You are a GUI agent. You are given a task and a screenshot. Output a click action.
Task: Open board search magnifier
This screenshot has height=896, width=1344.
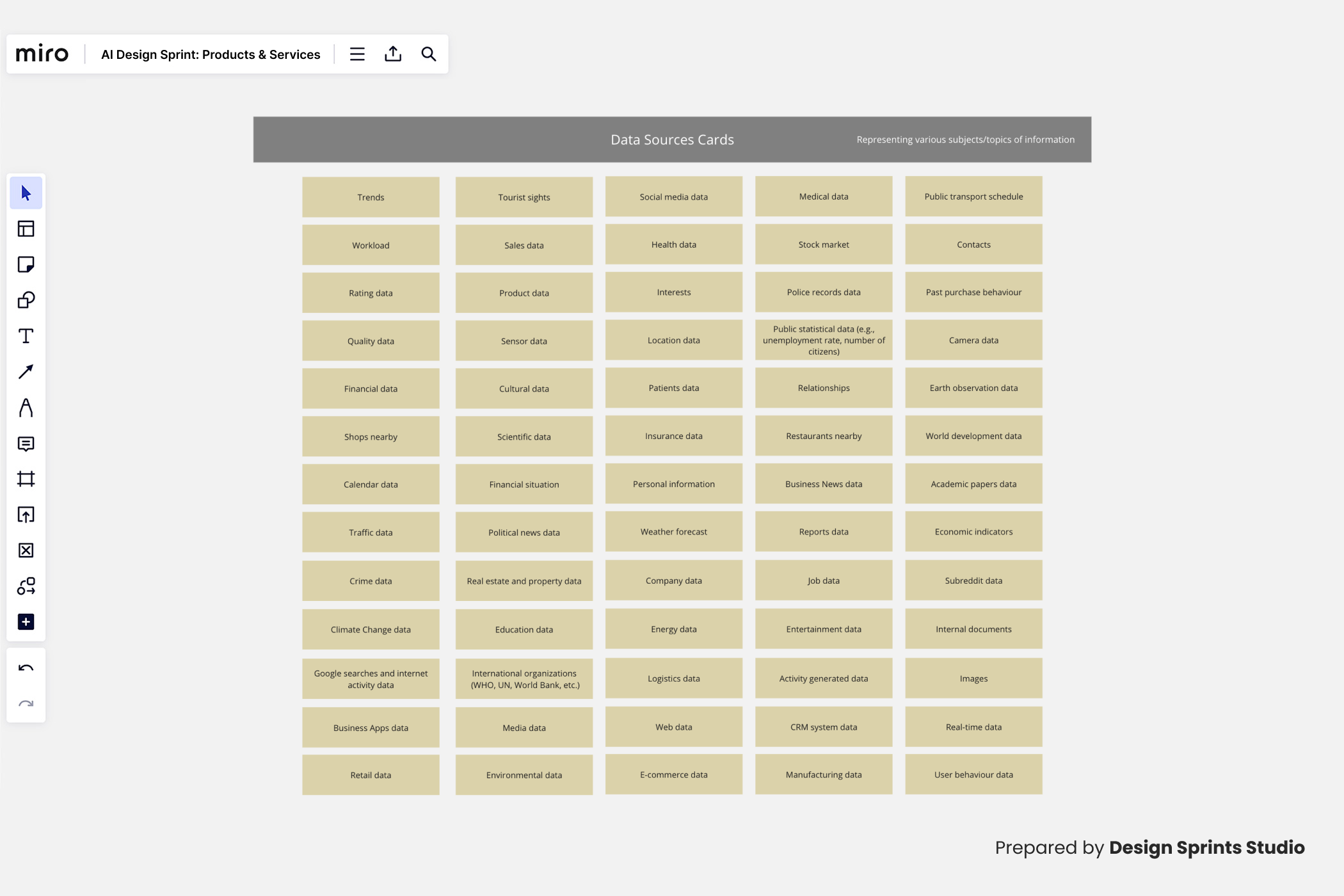click(429, 54)
